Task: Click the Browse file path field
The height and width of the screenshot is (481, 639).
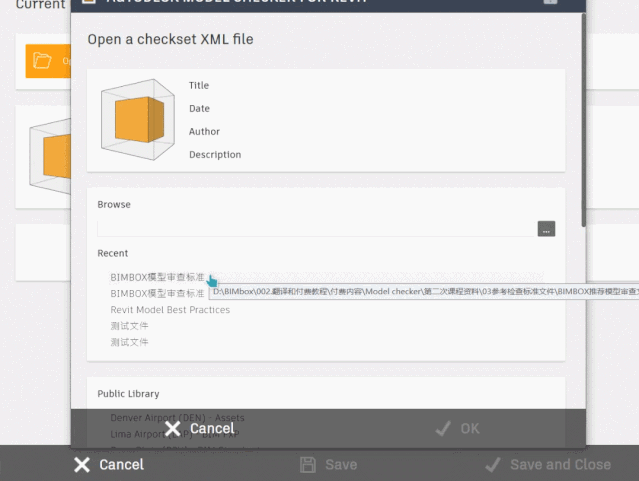Action: coord(315,229)
